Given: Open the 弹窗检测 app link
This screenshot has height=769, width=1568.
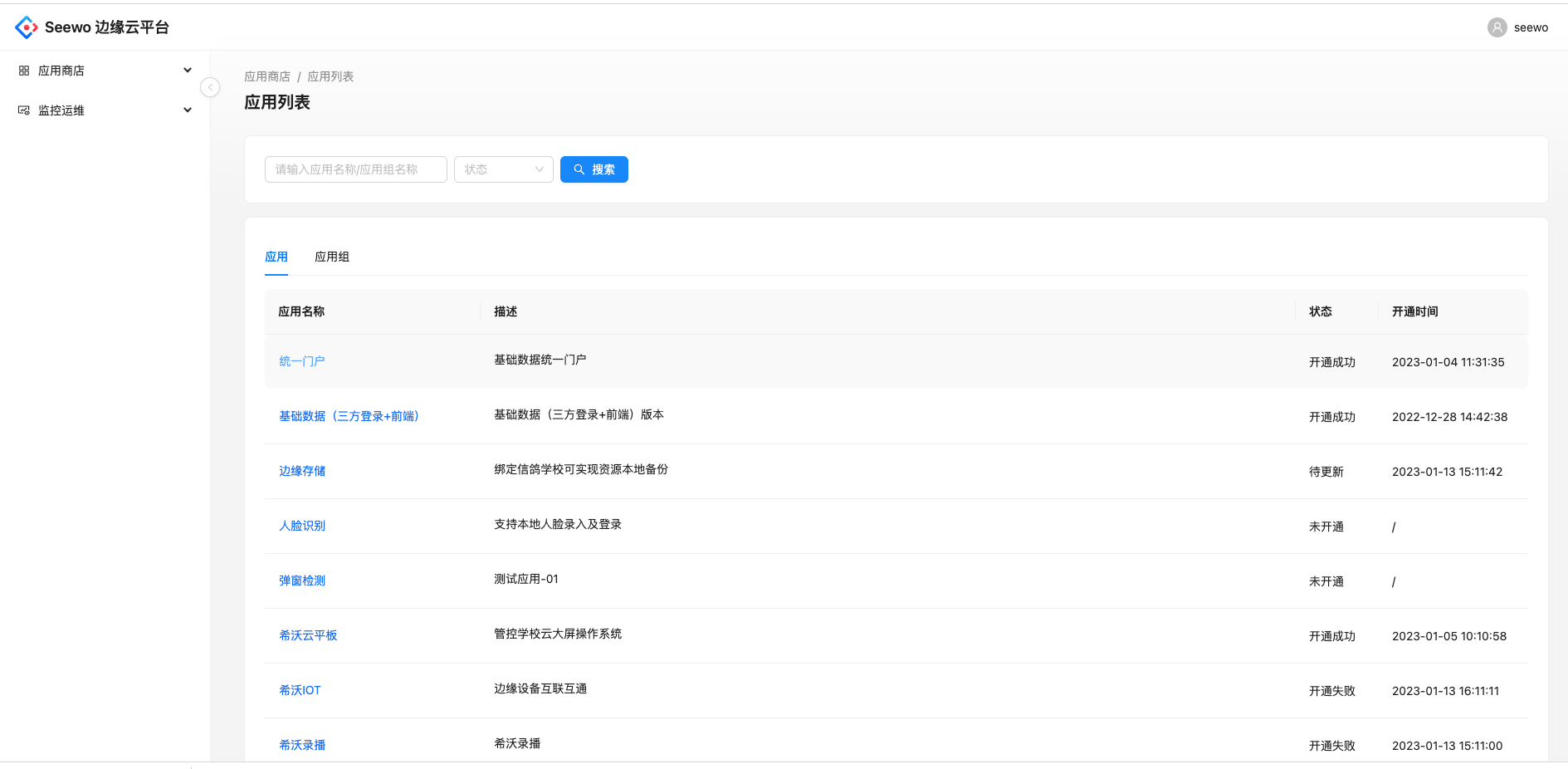Looking at the screenshot, I should pos(302,580).
